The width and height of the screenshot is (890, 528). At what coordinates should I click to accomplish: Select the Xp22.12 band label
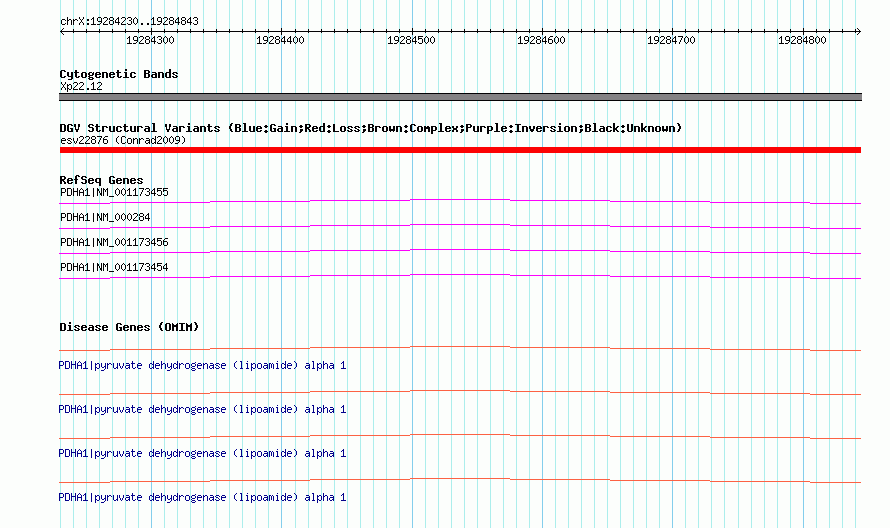[81, 86]
